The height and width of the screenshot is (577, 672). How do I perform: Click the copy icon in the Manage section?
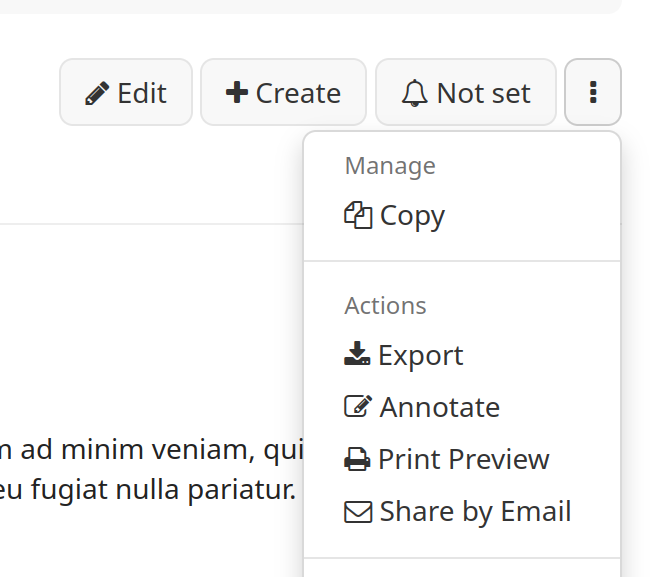click(x=357, y=215)
